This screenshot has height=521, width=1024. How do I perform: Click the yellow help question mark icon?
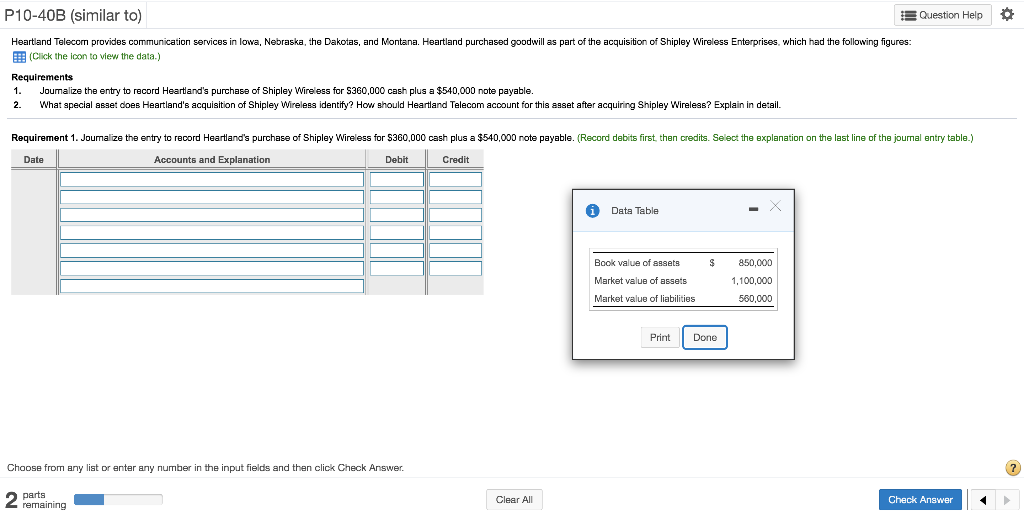click(x=1012, y=468)
